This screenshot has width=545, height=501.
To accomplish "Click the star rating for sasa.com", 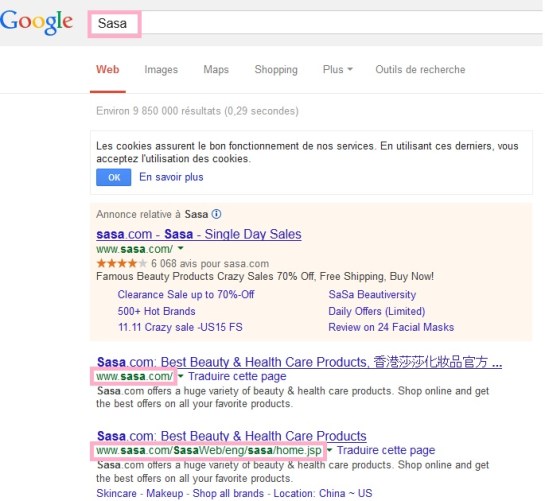I will [x=122, y=264].
